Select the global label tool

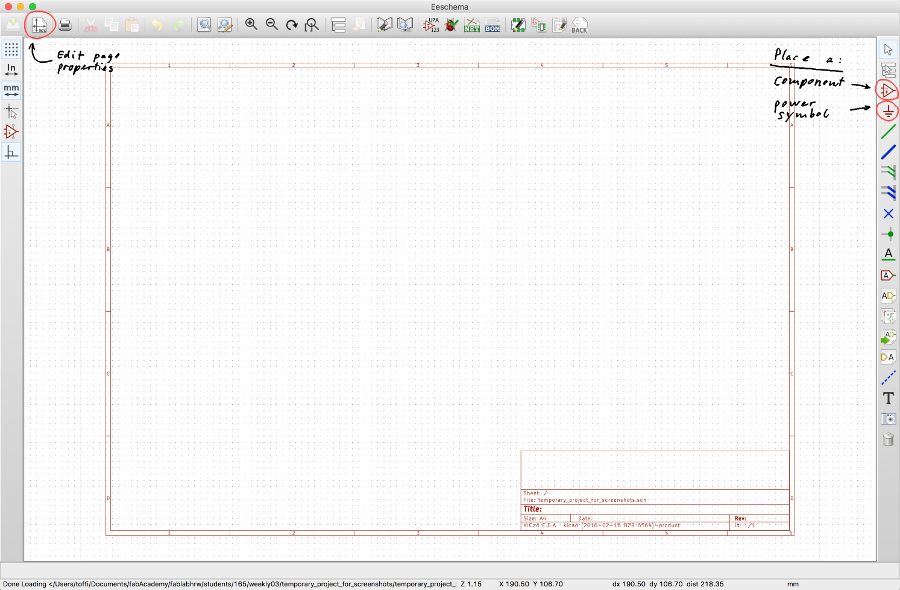point(888,275)
